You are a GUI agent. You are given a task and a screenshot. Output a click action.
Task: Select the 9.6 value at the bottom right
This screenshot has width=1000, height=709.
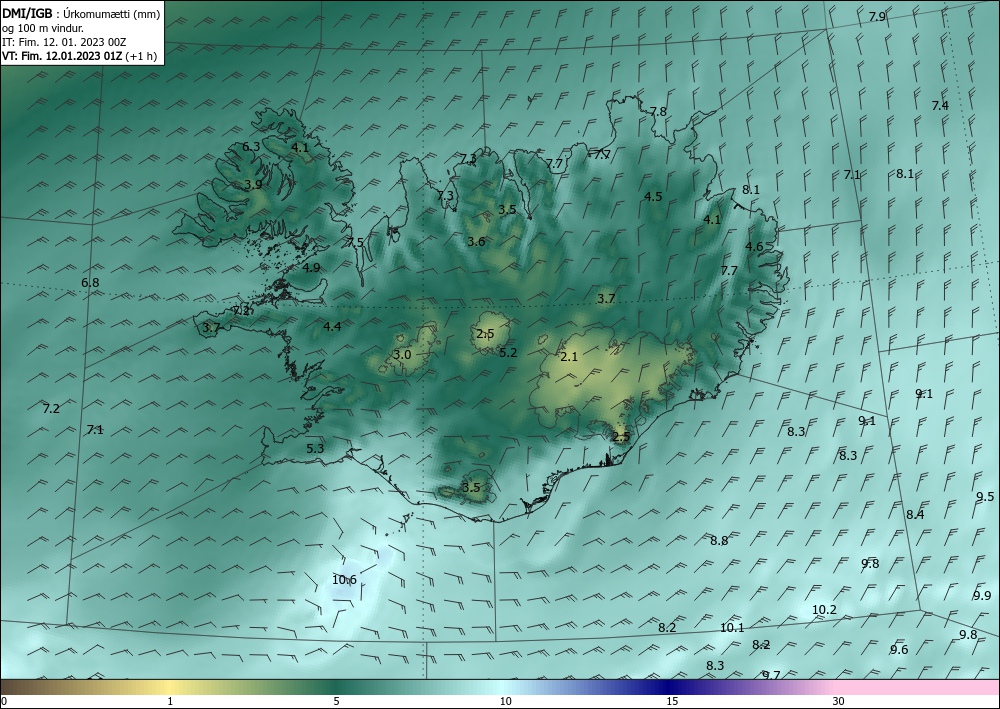(x=899, y=650)
